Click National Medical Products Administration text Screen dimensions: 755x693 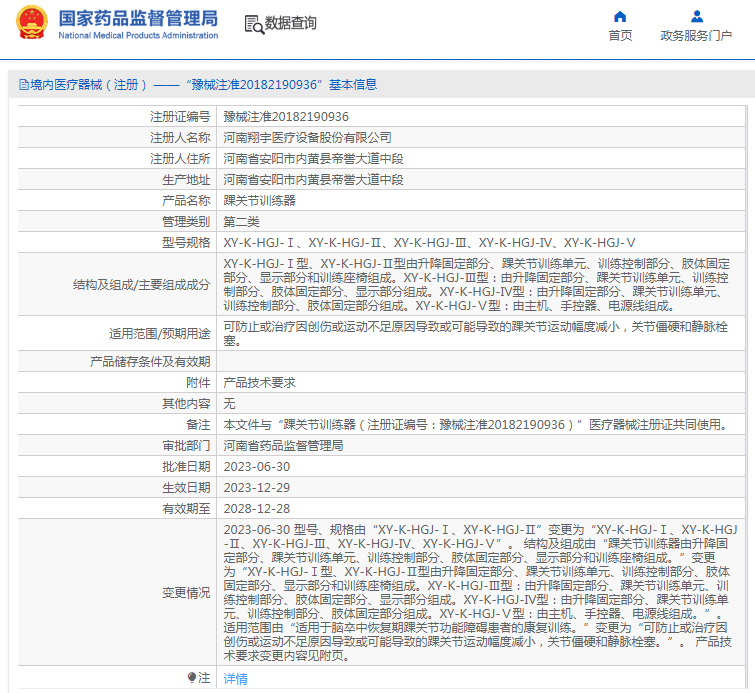tap(138, 35)
